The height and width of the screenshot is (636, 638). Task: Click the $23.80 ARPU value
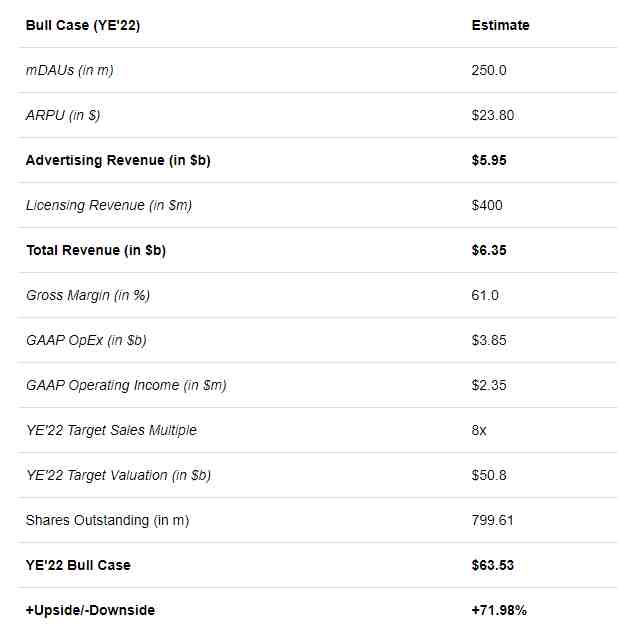tap(493, 115)
